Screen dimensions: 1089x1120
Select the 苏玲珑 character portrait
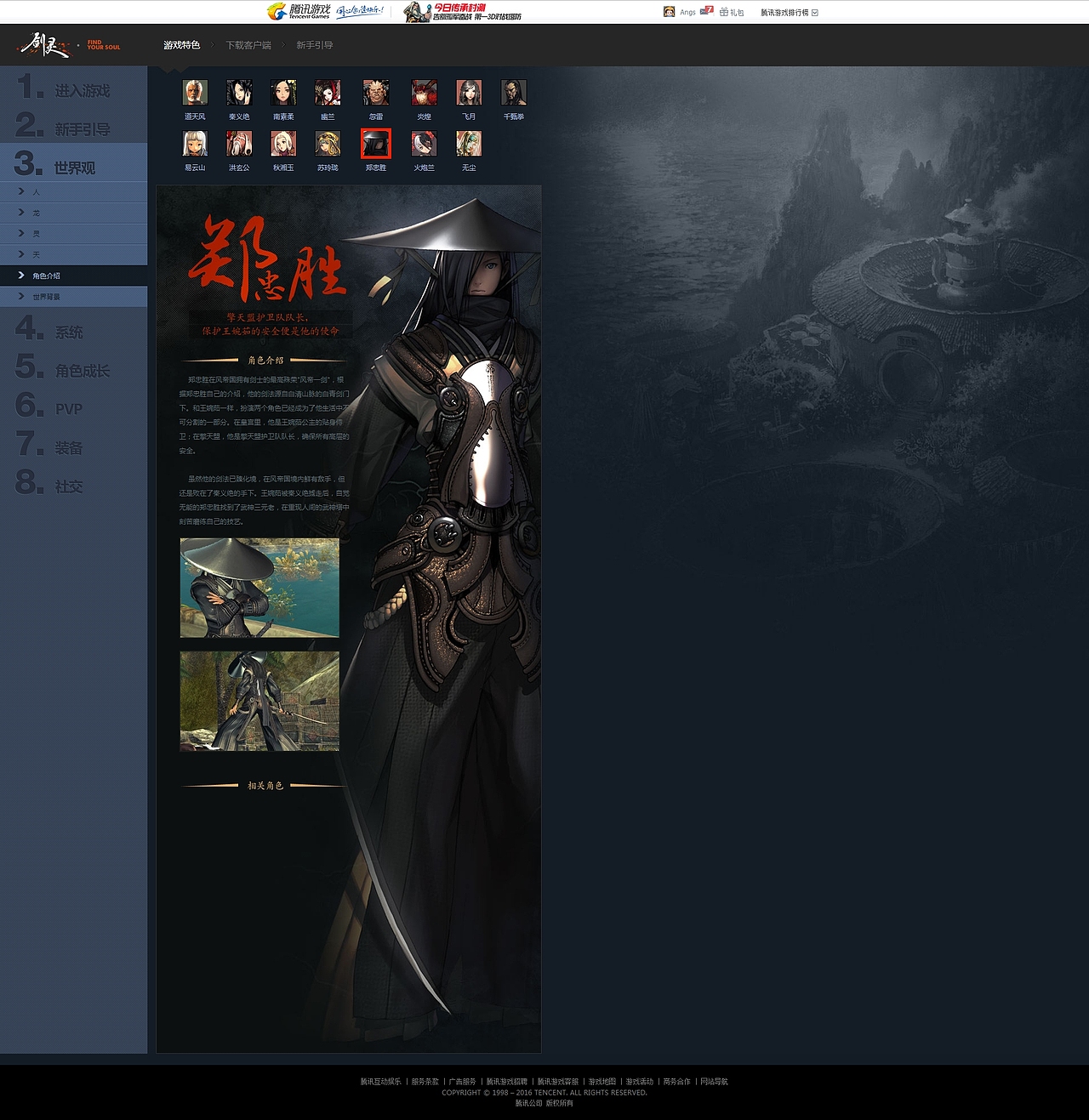tap(328, 143)
